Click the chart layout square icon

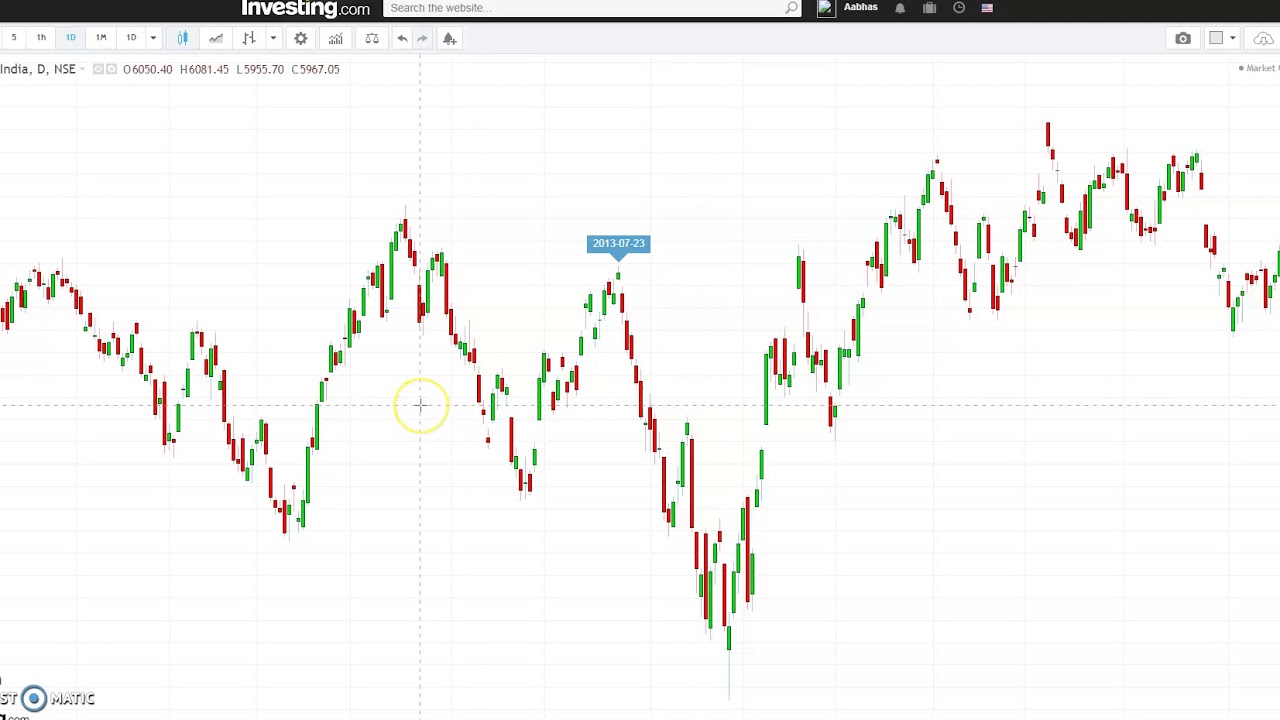point(1216,38)
